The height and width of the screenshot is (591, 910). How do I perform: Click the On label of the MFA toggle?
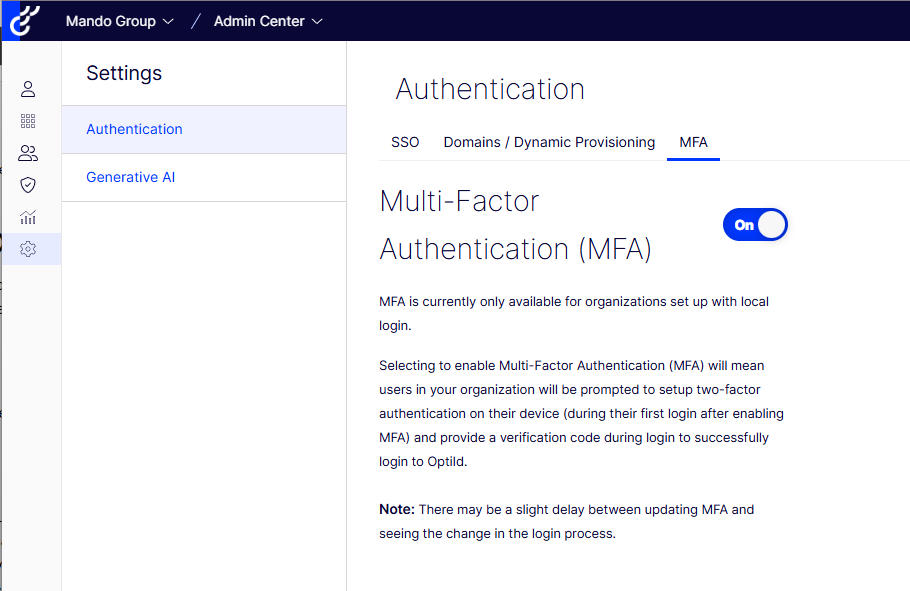tap(744, 224)
